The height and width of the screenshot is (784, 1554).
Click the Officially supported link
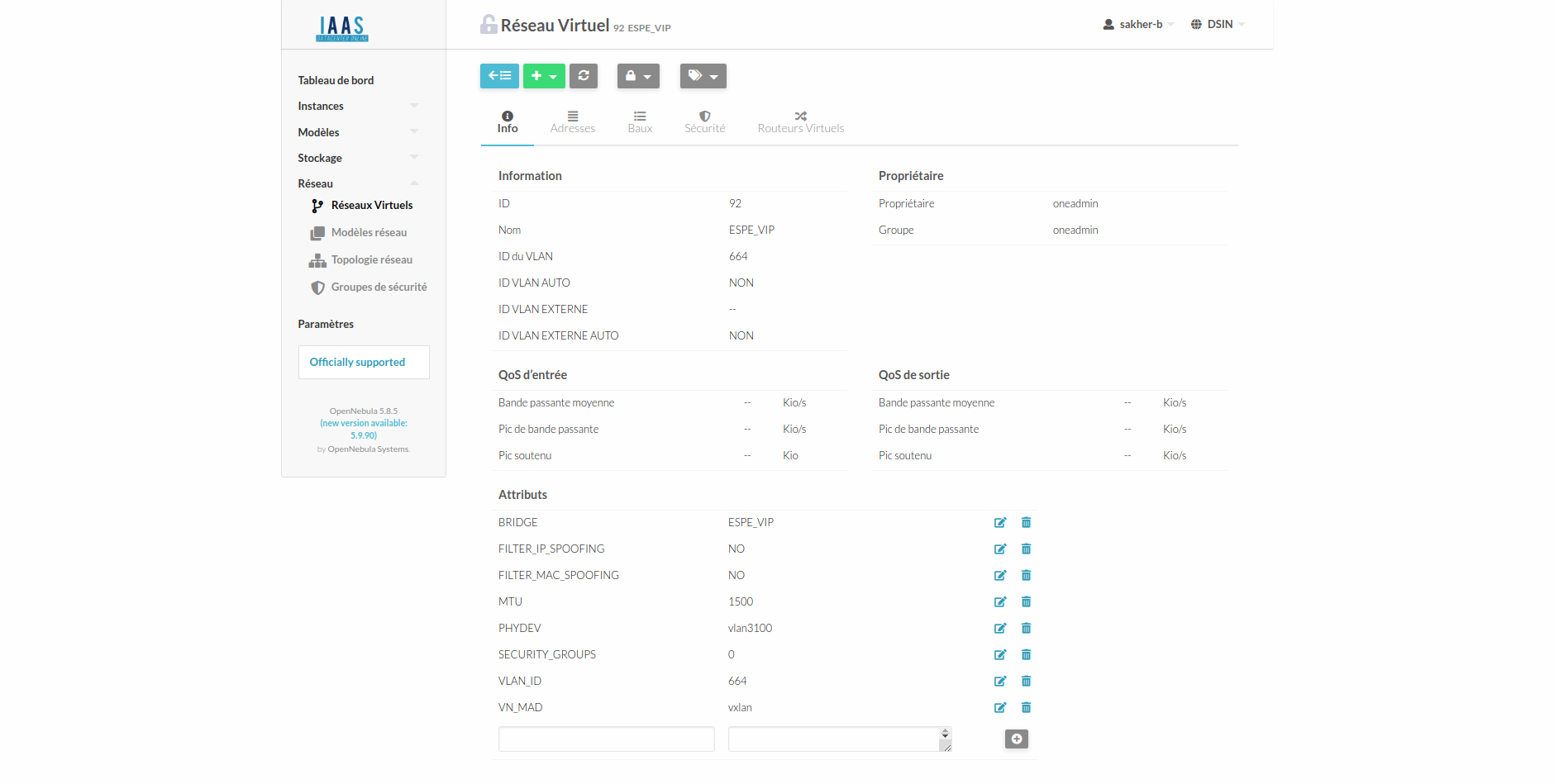[357, 362]
